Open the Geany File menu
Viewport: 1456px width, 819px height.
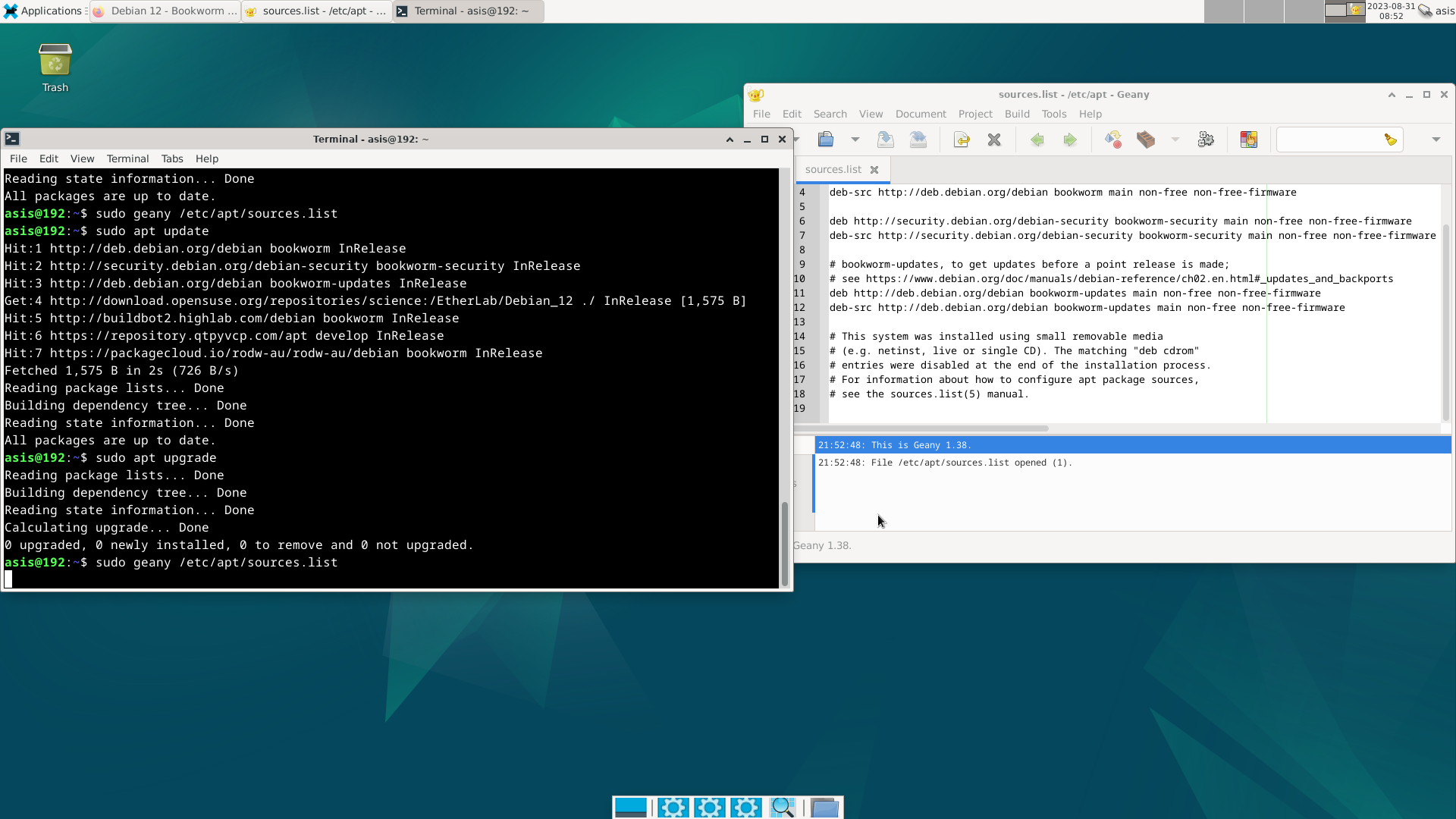point(761,114)
